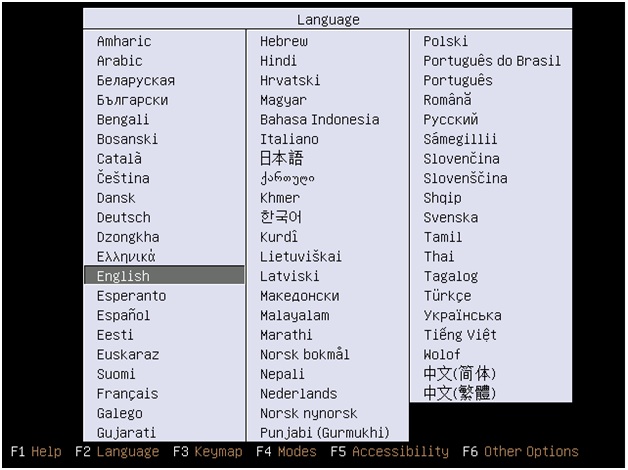Choose Bahasa Indonesia from the list
The height and width of the screenshot is (470, 628).
[x=319, y=119]
